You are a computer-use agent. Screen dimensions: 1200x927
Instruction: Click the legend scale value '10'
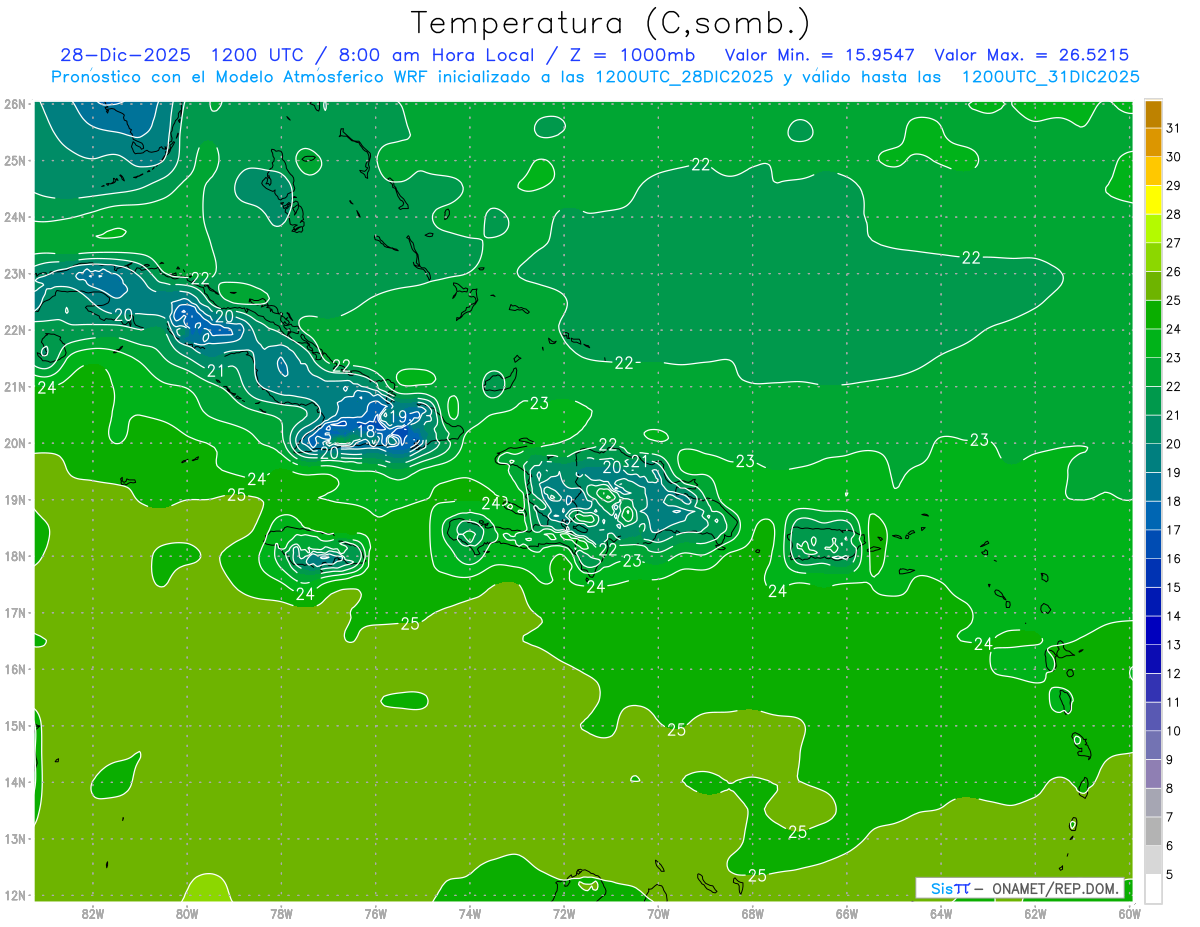click(x=1173, y=731)
